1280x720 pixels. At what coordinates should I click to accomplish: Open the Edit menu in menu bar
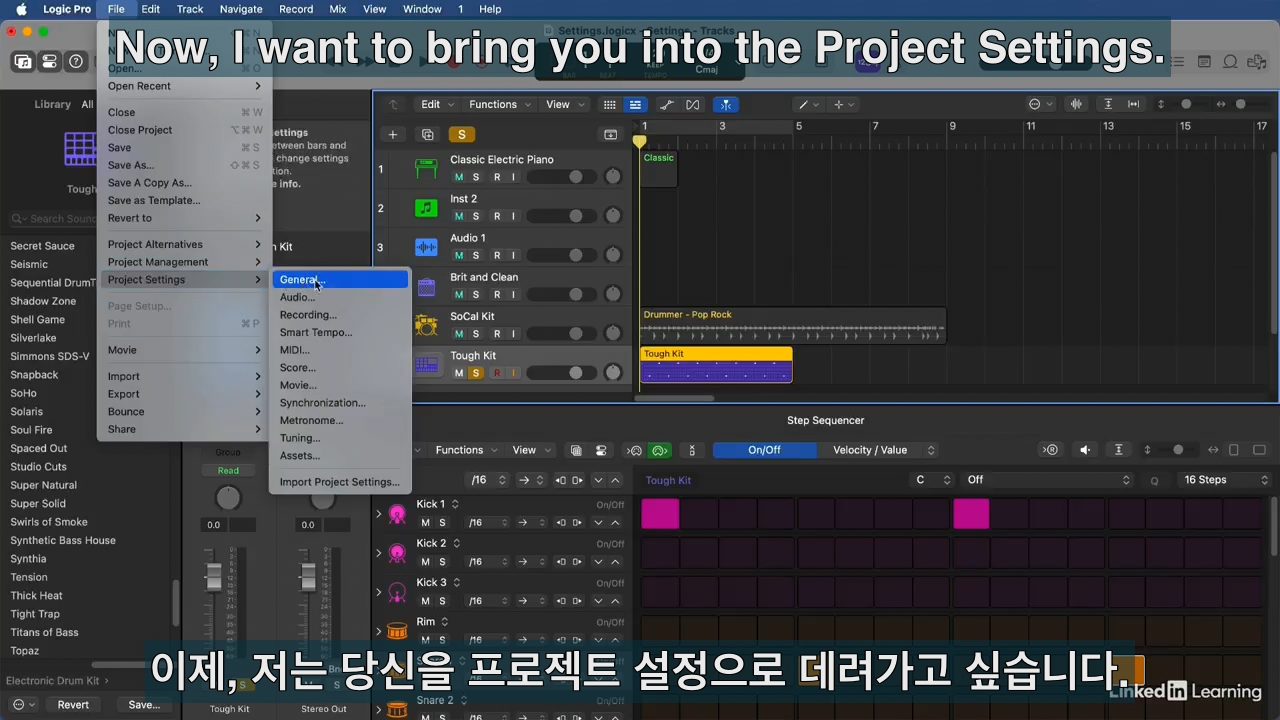point(150,9)
